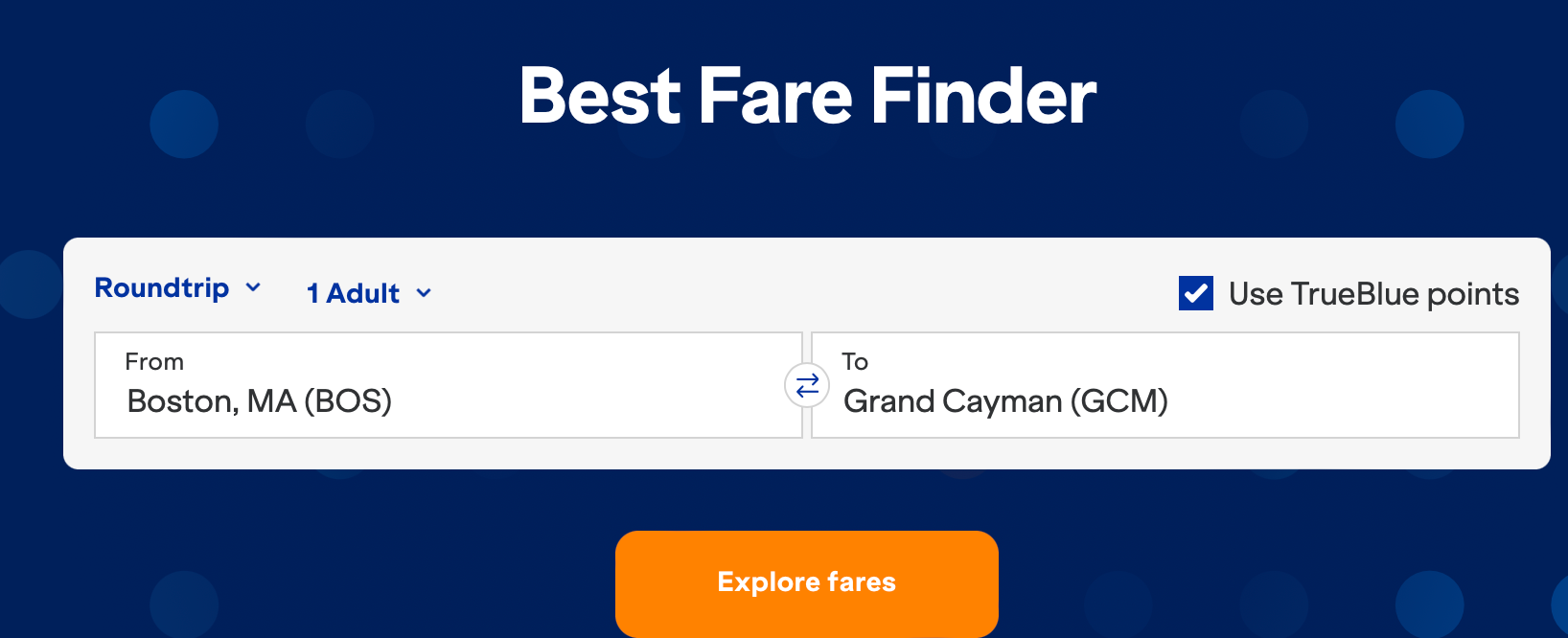The width and height of the screenshot is (1568, 638).
Task: Click the From label above Boston
Action: point(154,362)
